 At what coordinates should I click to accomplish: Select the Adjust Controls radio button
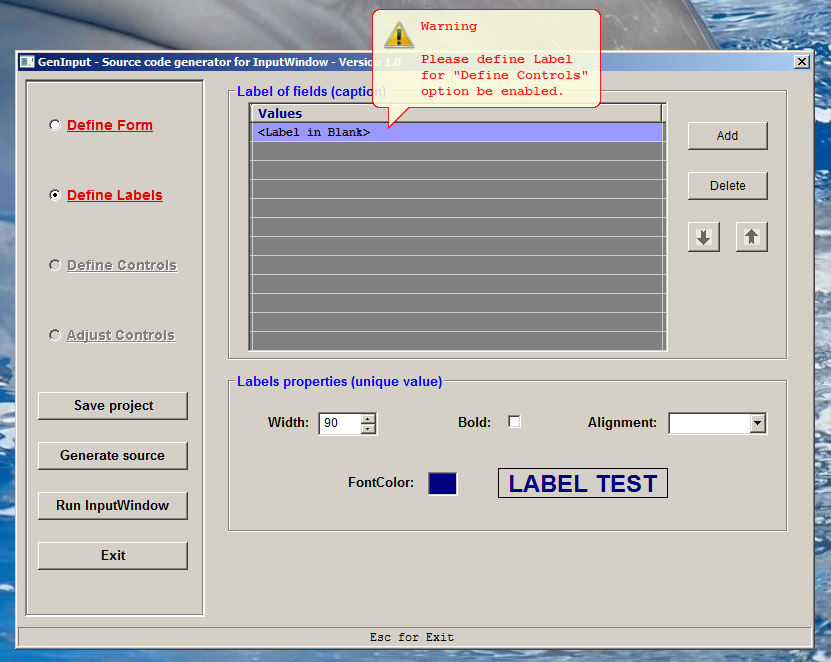[x=55, y=335]
